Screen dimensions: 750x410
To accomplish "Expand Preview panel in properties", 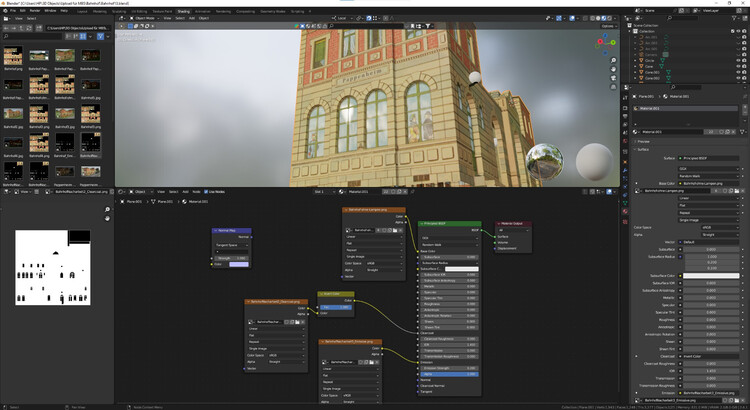I will 643,142.
